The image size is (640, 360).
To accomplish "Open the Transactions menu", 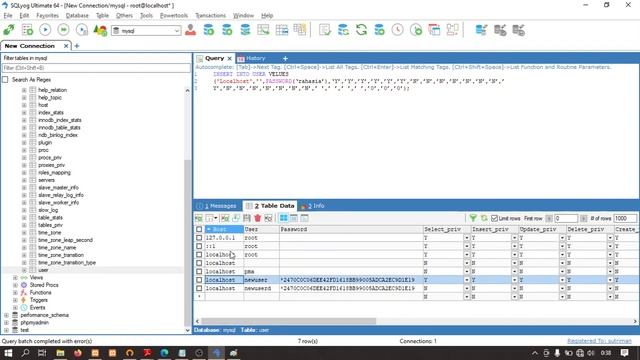I will pyautogui.click(x=210, y=16).
